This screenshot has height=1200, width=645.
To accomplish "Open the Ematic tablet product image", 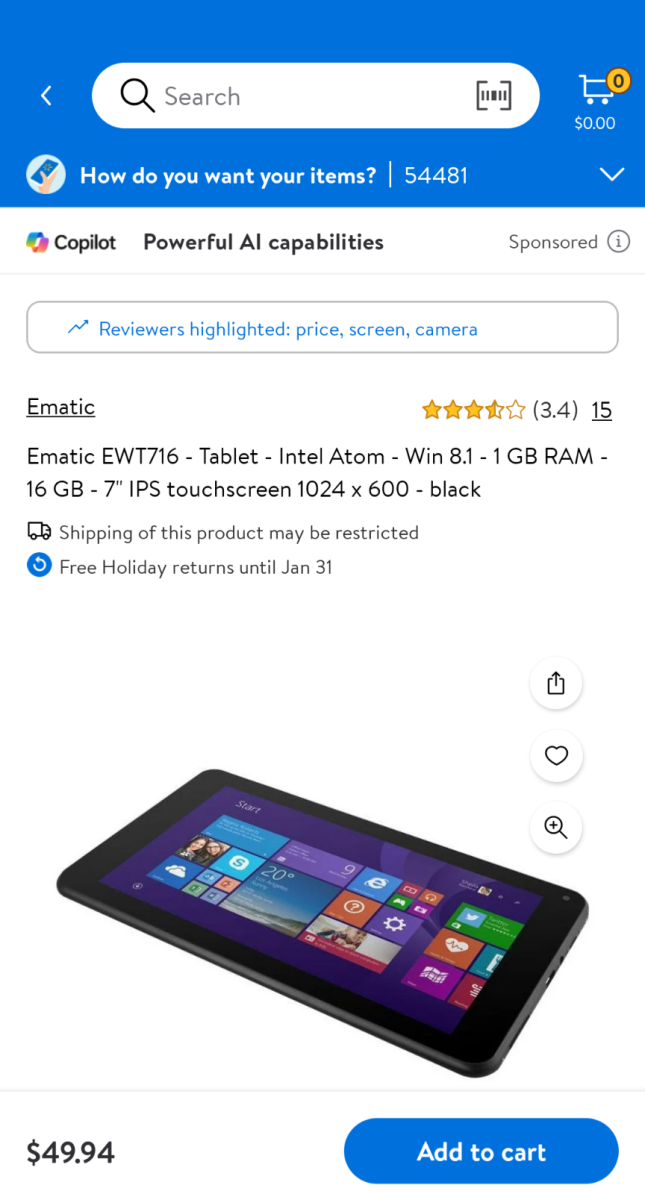I will pyautogui.click(x=322, y=910).
